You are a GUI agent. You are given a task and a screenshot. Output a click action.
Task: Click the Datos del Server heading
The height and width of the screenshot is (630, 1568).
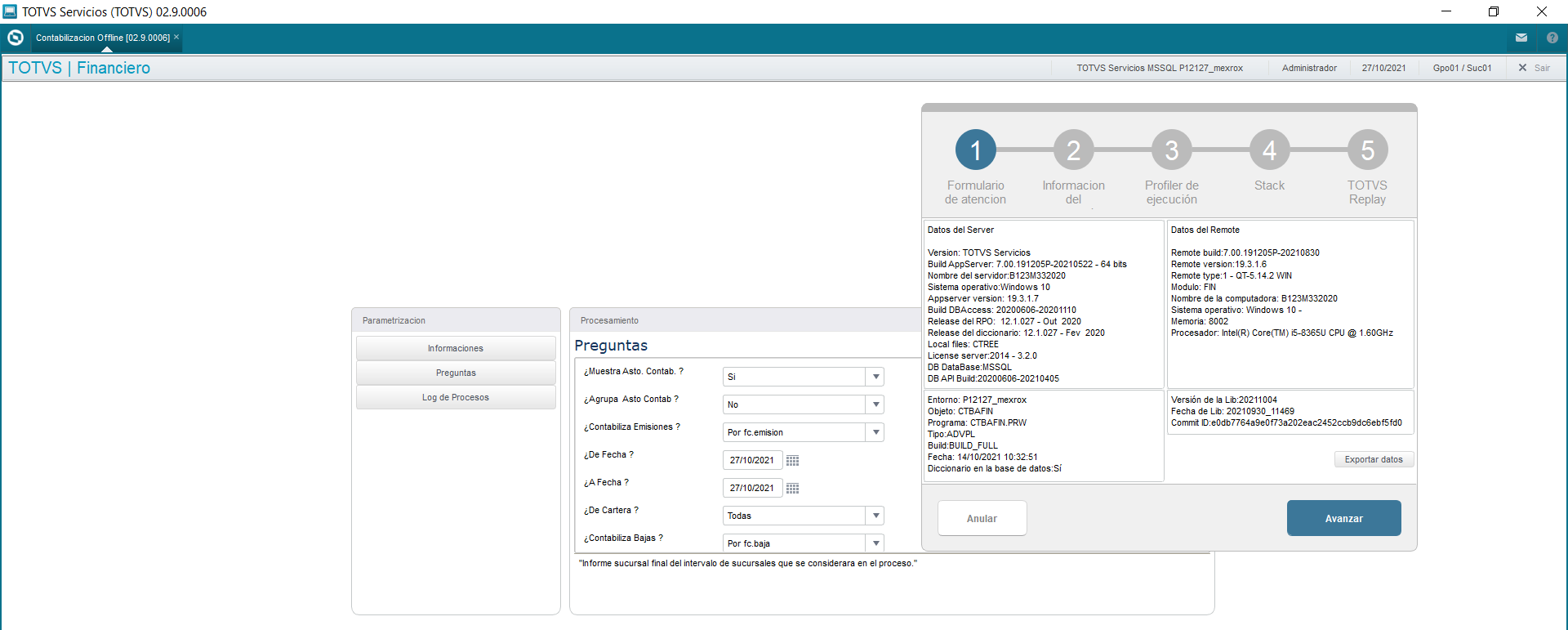pyautogui.click(x=960, y=230)
